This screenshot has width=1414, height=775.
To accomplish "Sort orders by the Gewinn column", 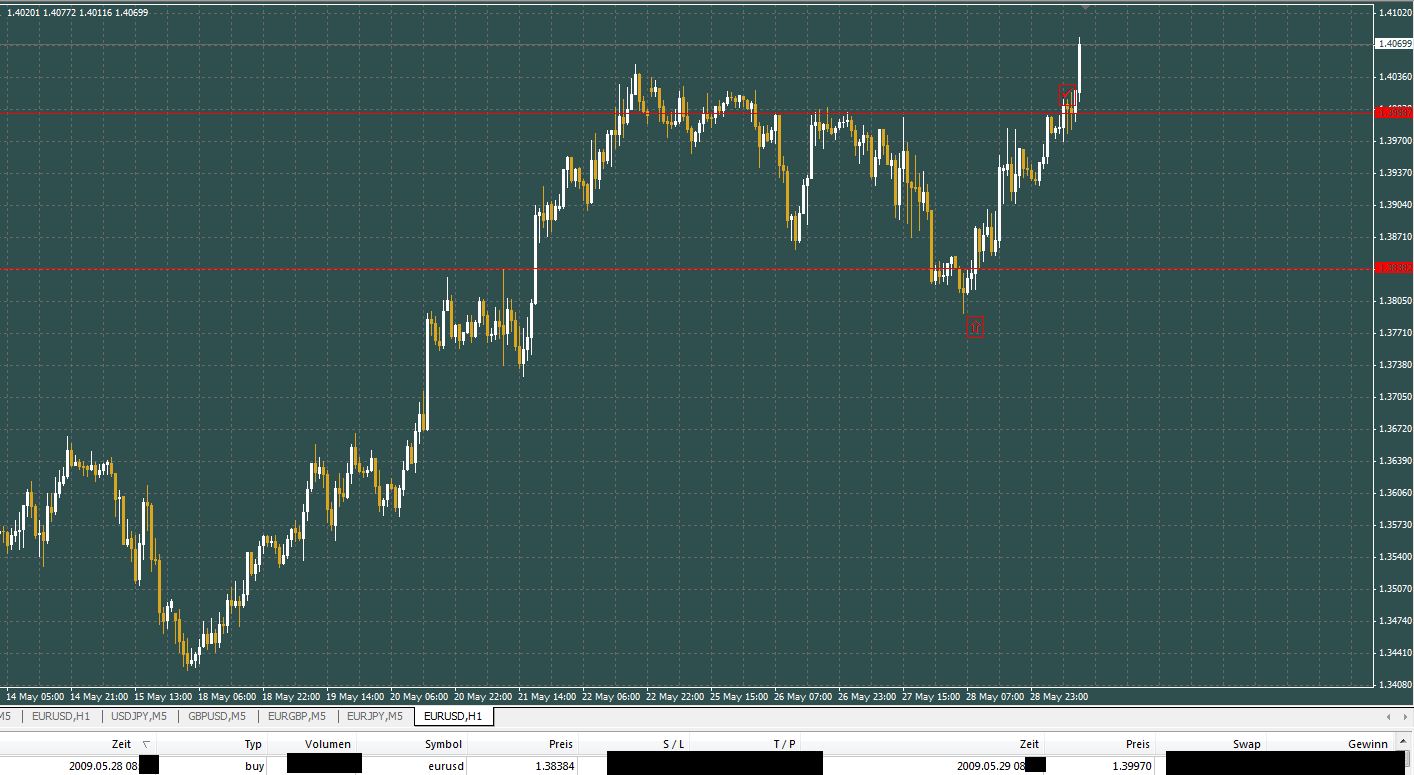I will click(x=1367, y=744).
